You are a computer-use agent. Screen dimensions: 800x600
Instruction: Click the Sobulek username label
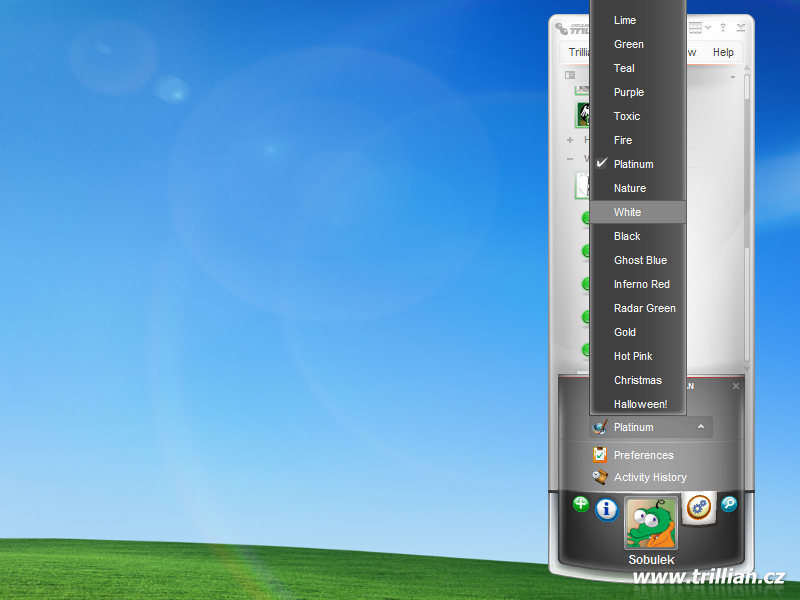651,560
